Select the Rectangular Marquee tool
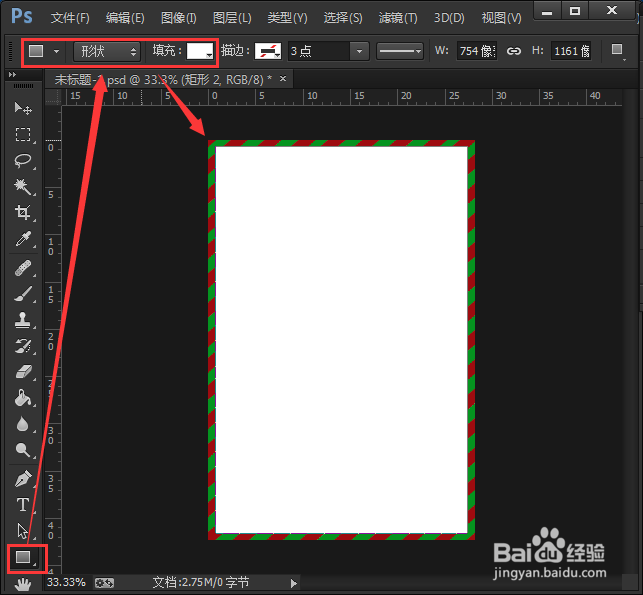This screenshot has width=643, height=595. pos(23,135)
